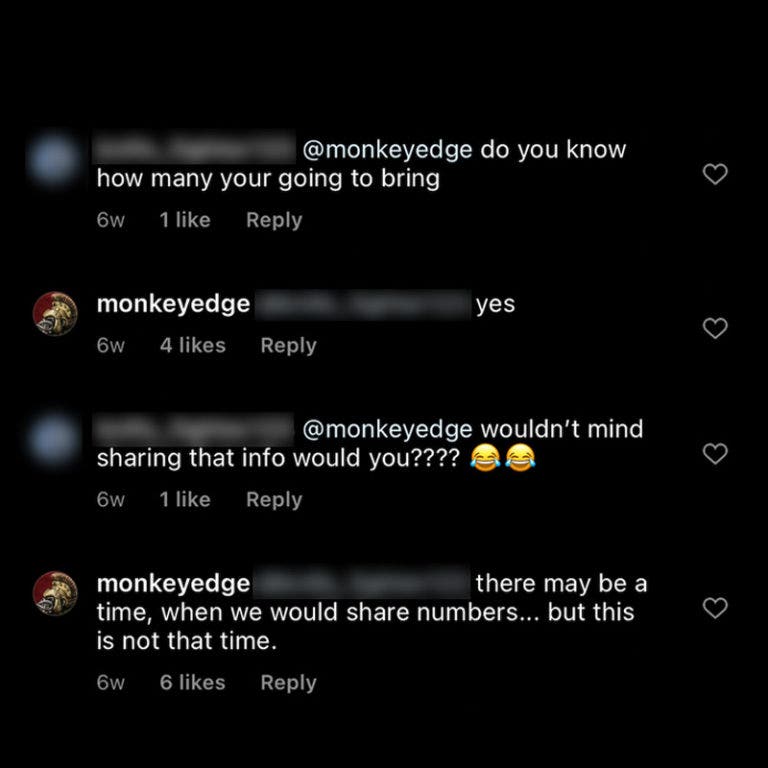Reply to the 'sharing that info would you' comment
The height and width of the screenshot is (768, 768).
click(274, 500)
